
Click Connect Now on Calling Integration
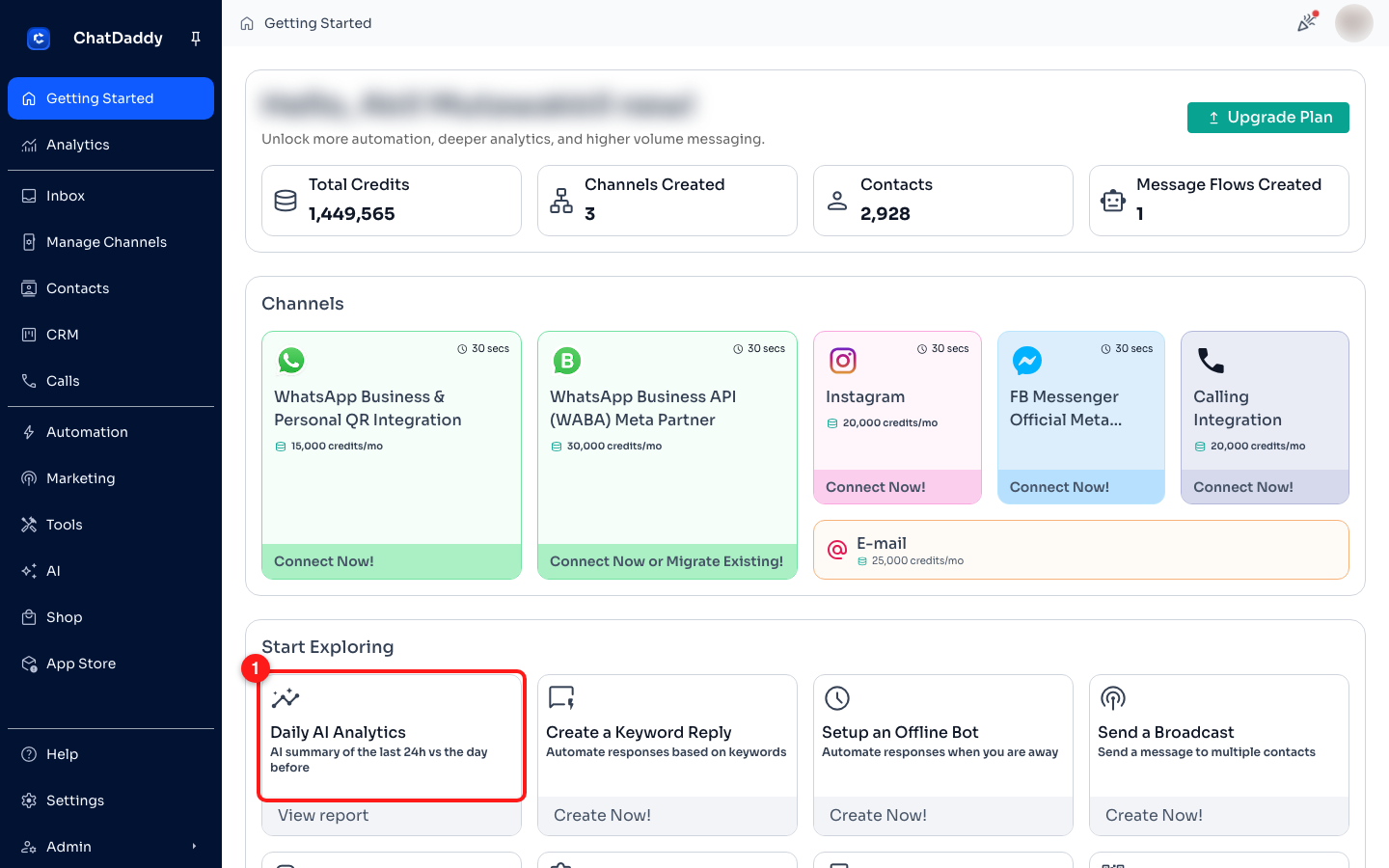(1265, 487)
